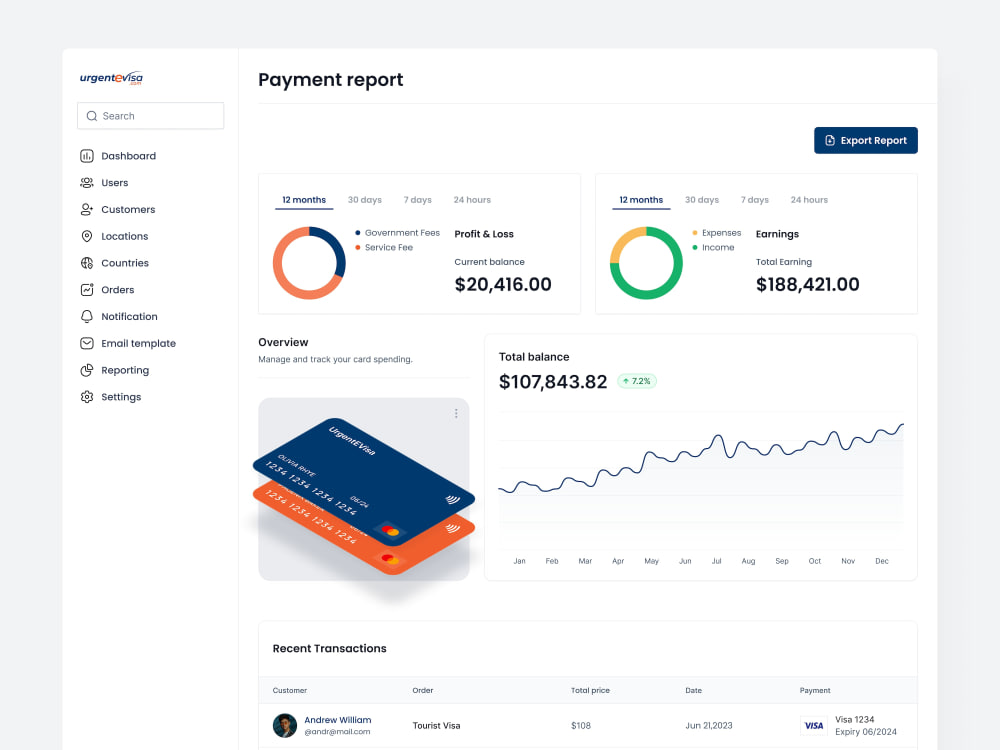The image size is (1000, 750).
Task: Click the Expenses legend dot
Action: [x=695, y=233]
